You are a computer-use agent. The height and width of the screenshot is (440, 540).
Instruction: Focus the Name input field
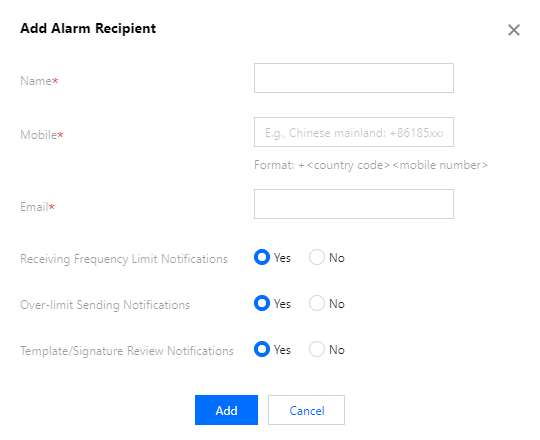[354, 78]
